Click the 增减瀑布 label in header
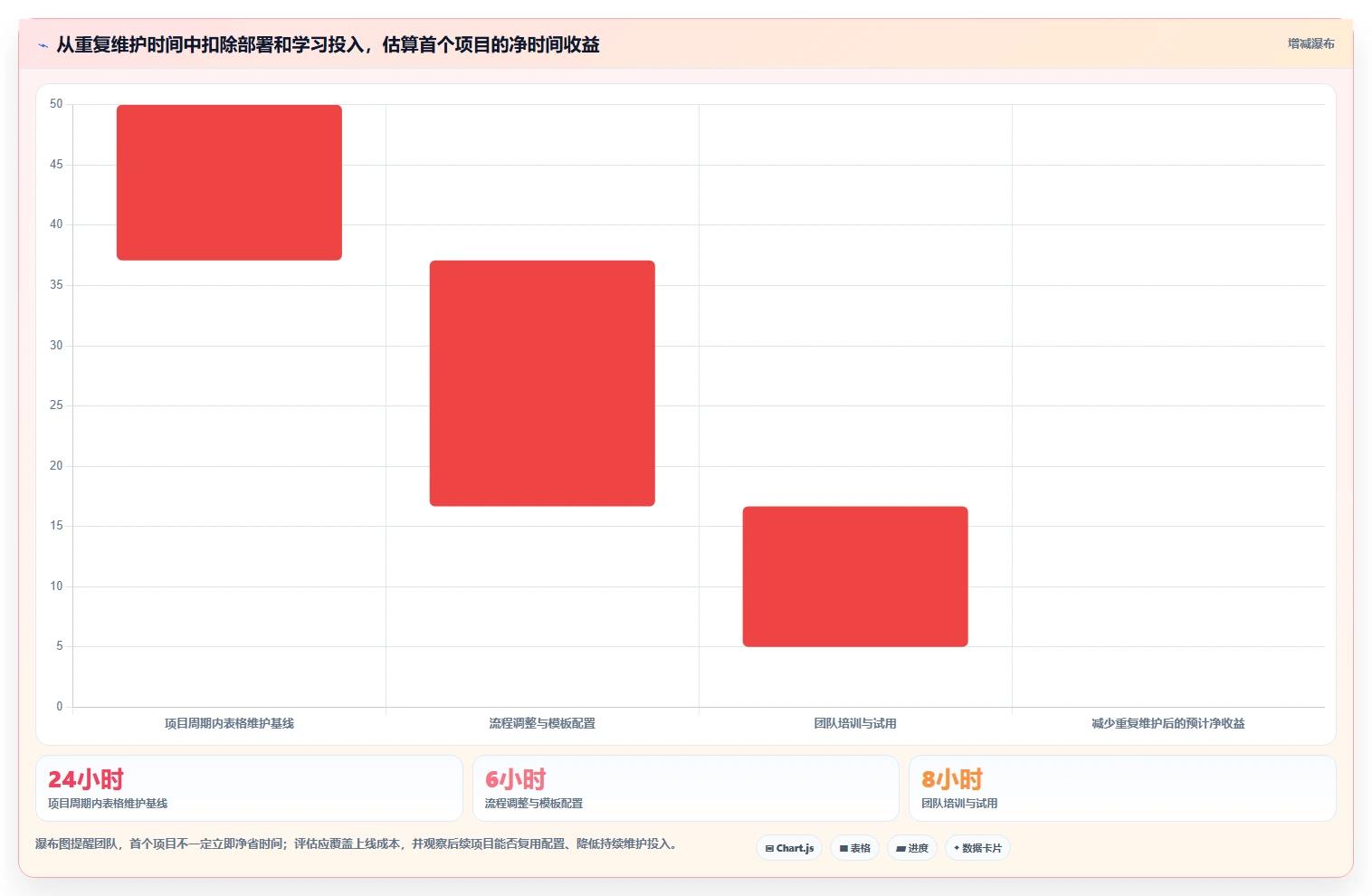The image size is (1372, 896). pyautogui.click(x=1310, y=43)
